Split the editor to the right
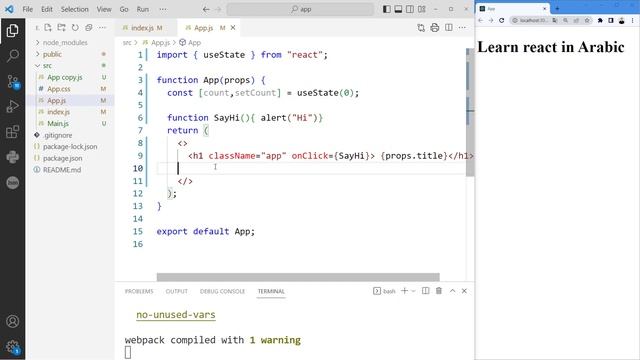The image size is (640, 360). [449, 28]
